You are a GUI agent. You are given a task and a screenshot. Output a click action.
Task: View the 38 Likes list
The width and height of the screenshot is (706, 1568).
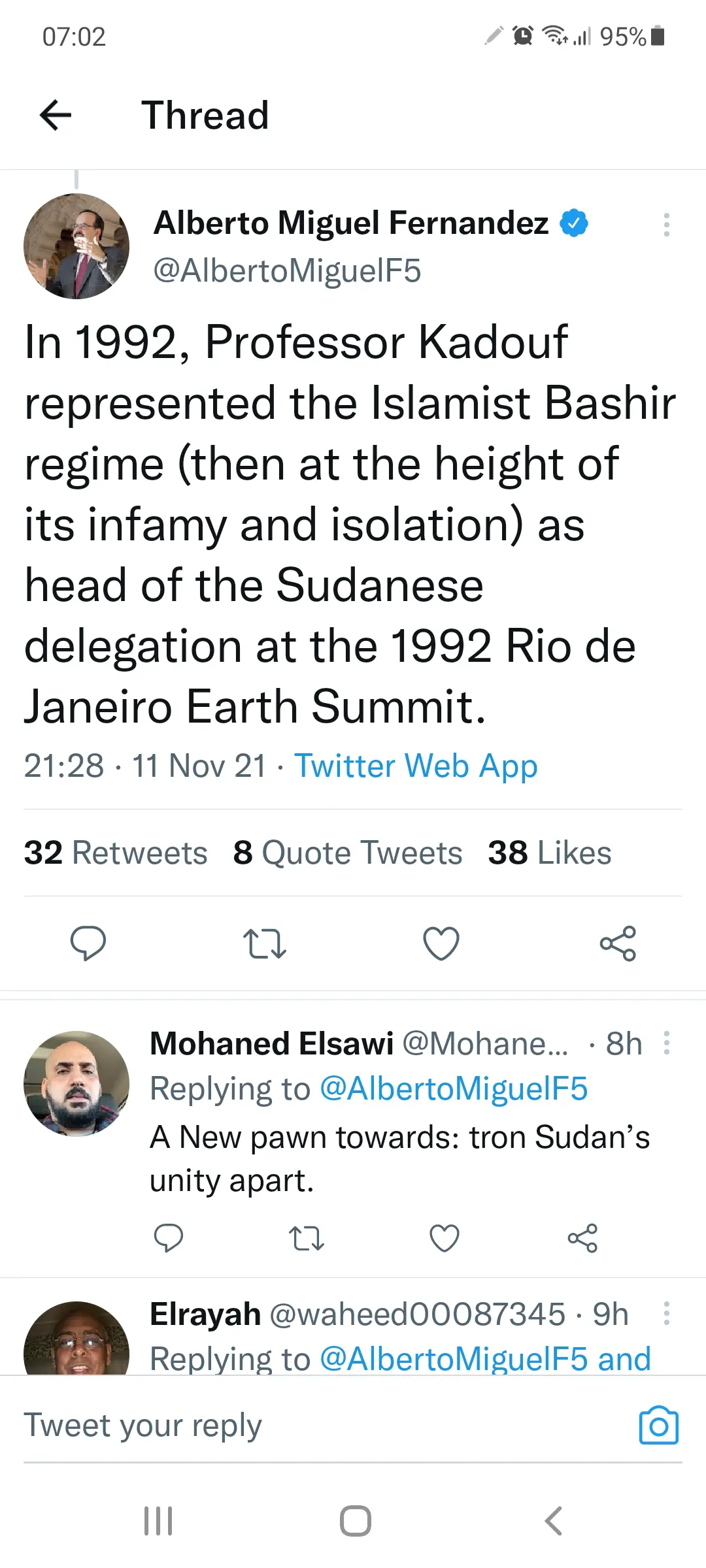550,853
